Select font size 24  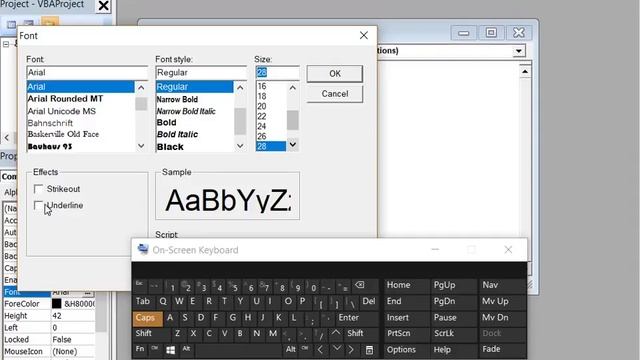[262, 126]
